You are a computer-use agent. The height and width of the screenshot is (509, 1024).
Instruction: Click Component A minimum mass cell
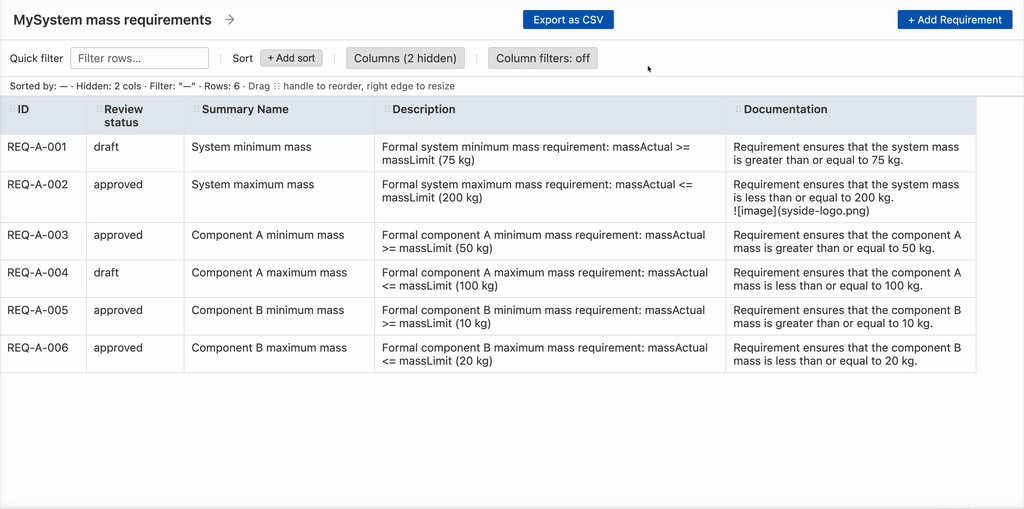click(280, 241)
